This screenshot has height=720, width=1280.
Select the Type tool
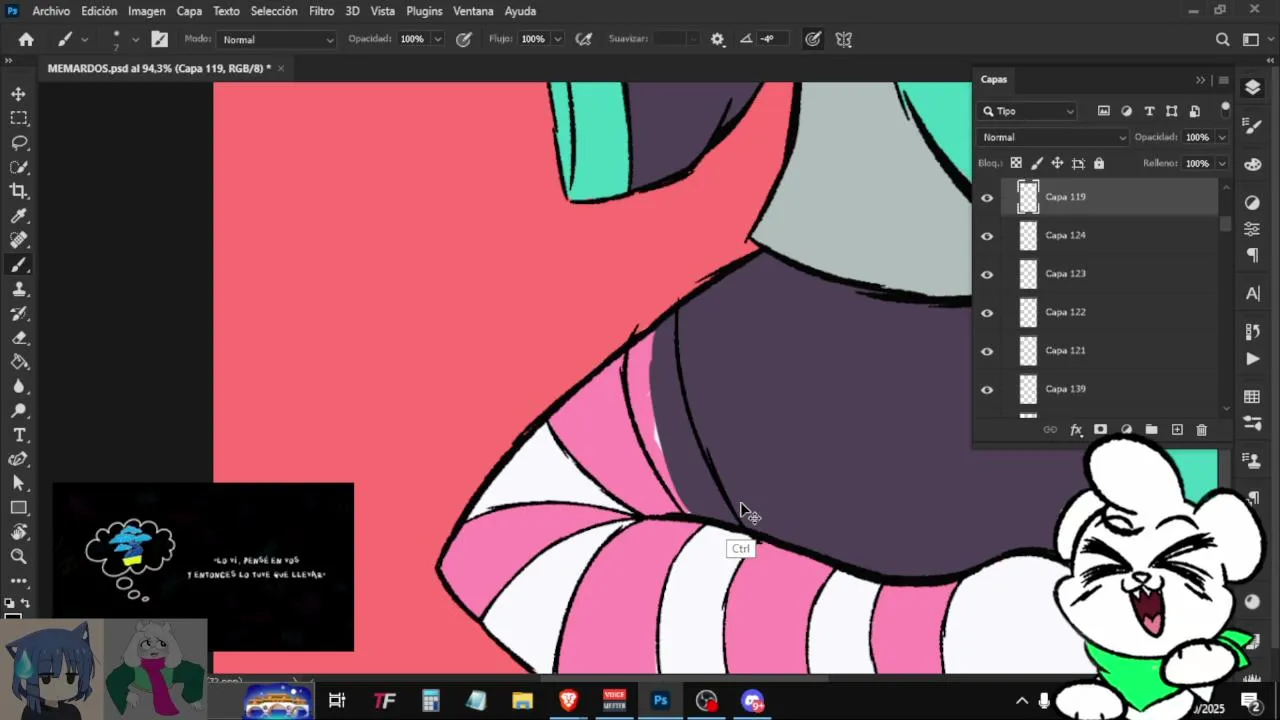19,435
